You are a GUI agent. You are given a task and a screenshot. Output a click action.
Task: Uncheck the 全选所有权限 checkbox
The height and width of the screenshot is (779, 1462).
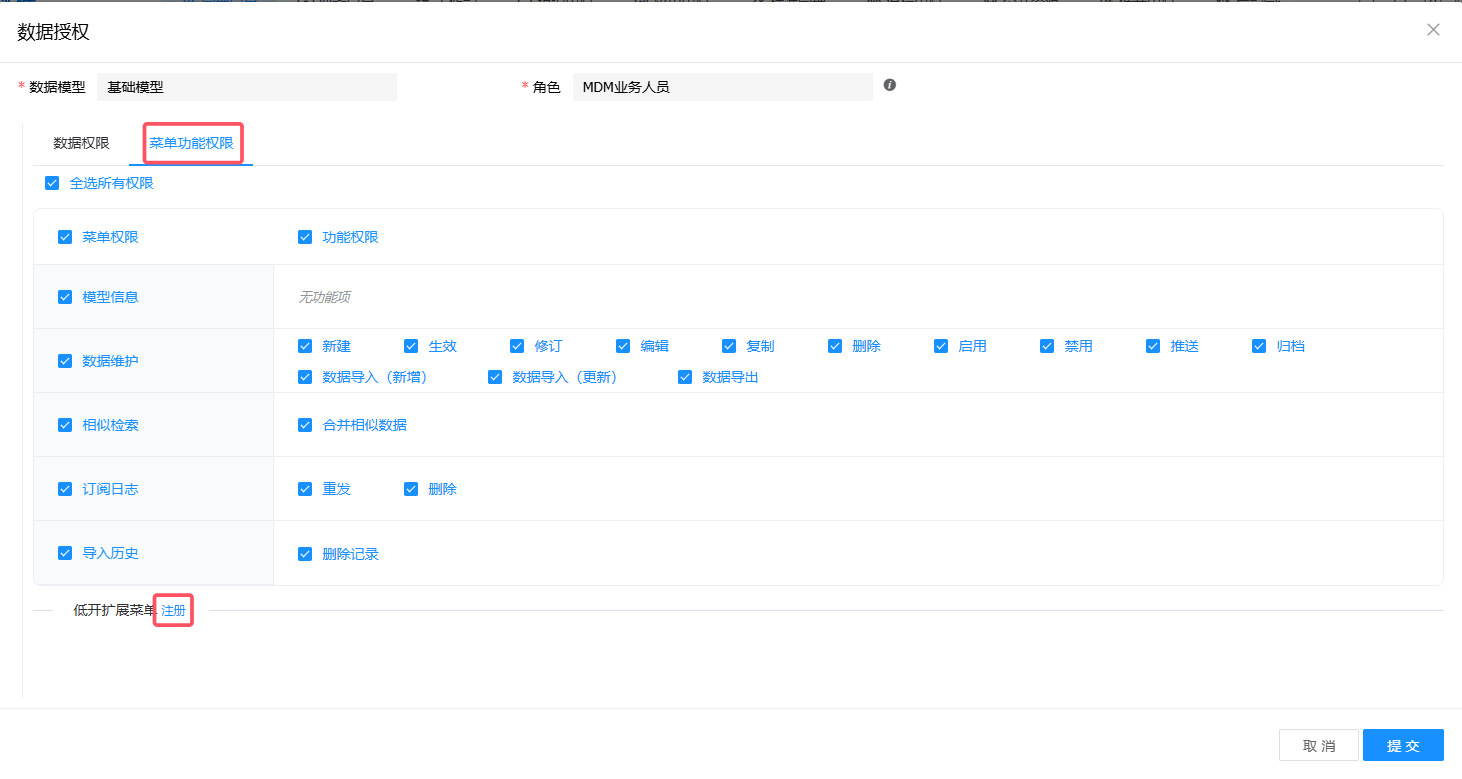[x=52, y=183]
